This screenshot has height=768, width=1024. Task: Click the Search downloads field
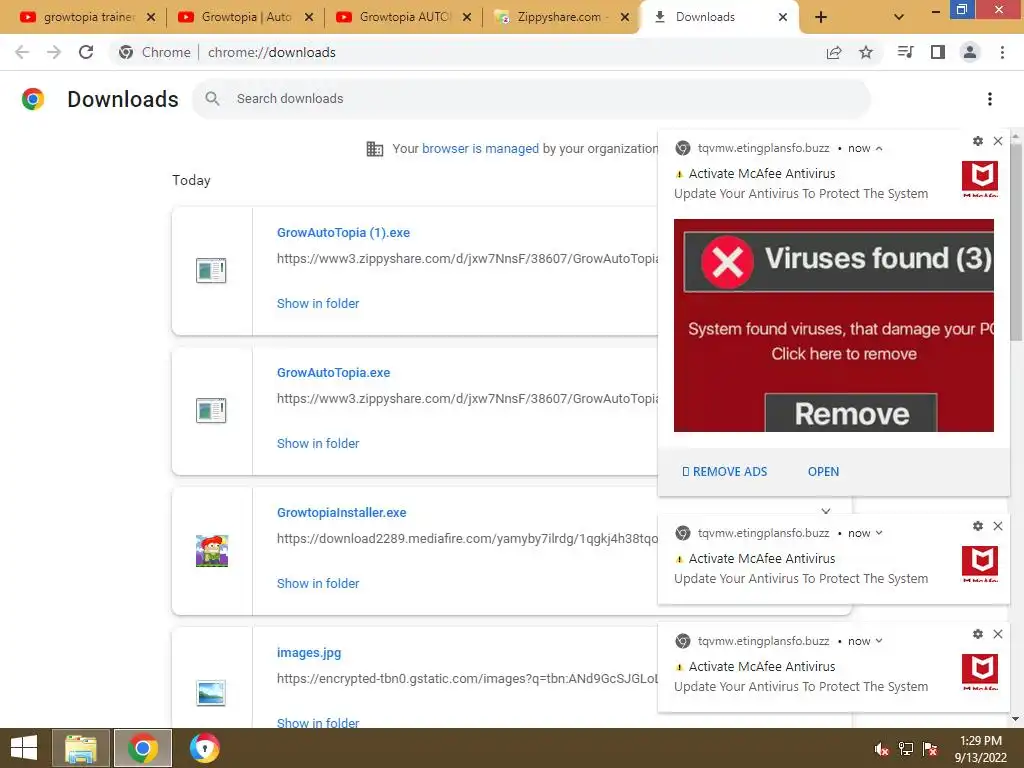(x=531, y=99)
